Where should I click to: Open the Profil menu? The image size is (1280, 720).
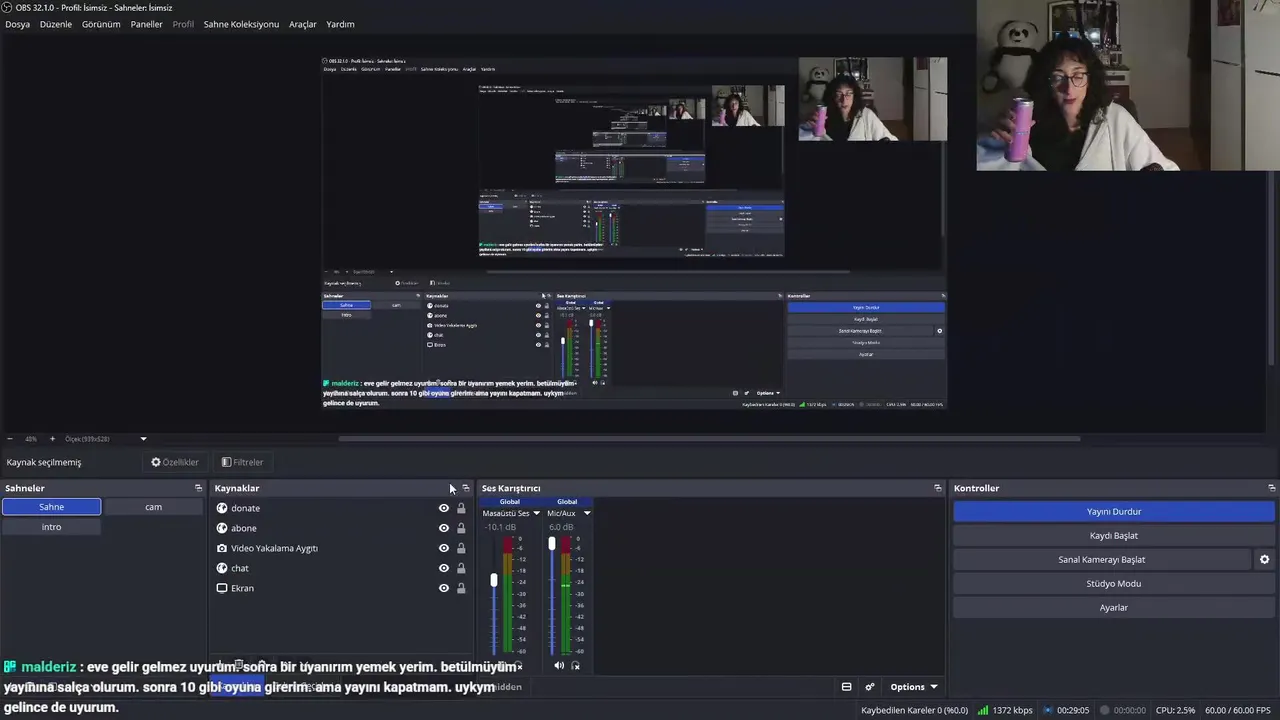(x=183, y=24)
